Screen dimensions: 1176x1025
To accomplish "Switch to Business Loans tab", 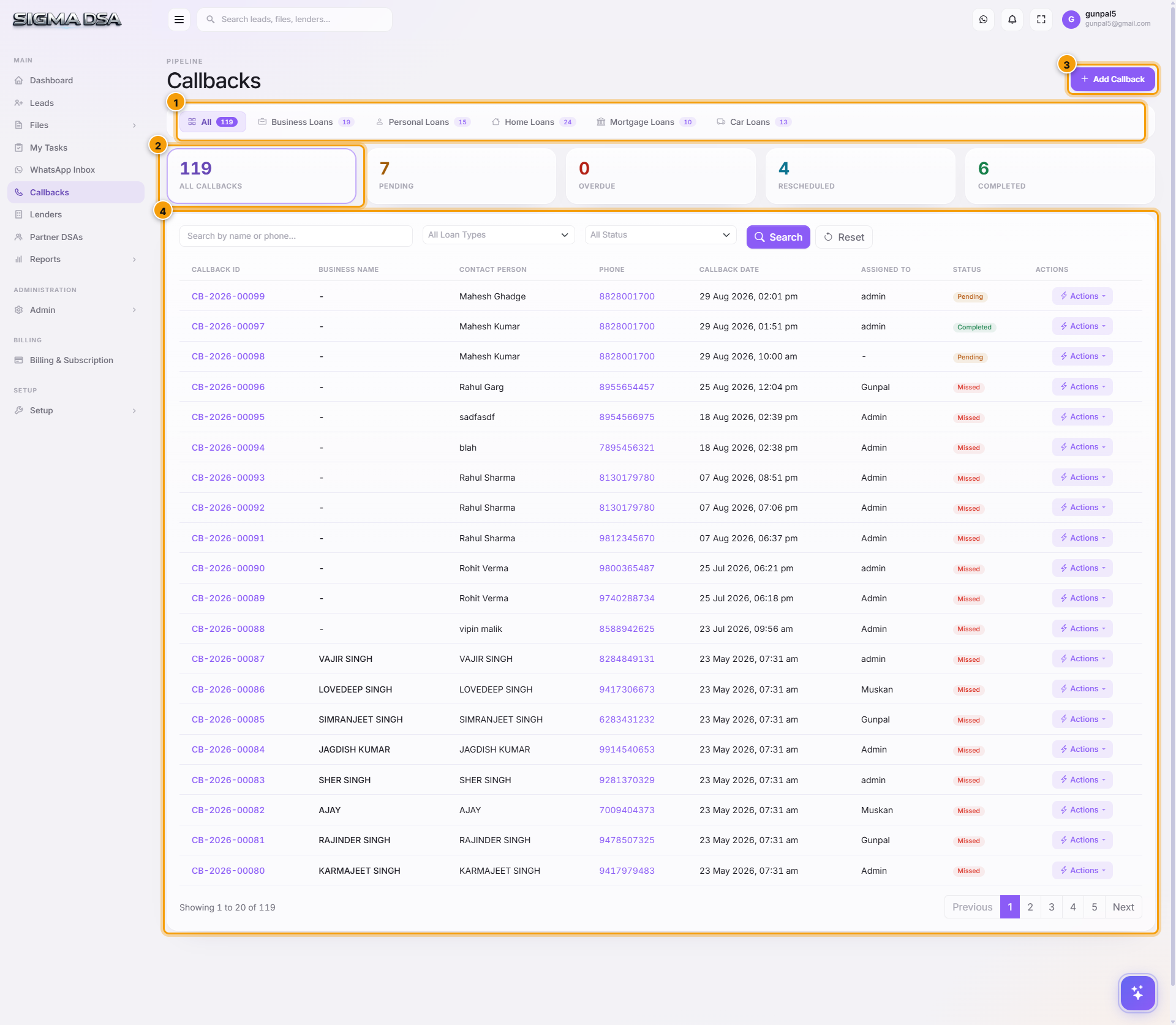I will point(306,122).
